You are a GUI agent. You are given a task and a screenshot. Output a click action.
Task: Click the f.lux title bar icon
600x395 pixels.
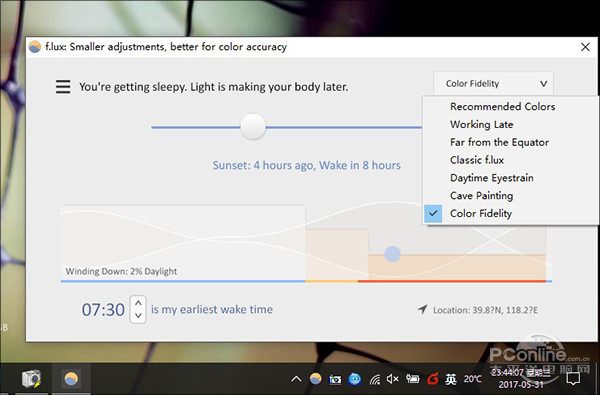coord(34,47)
